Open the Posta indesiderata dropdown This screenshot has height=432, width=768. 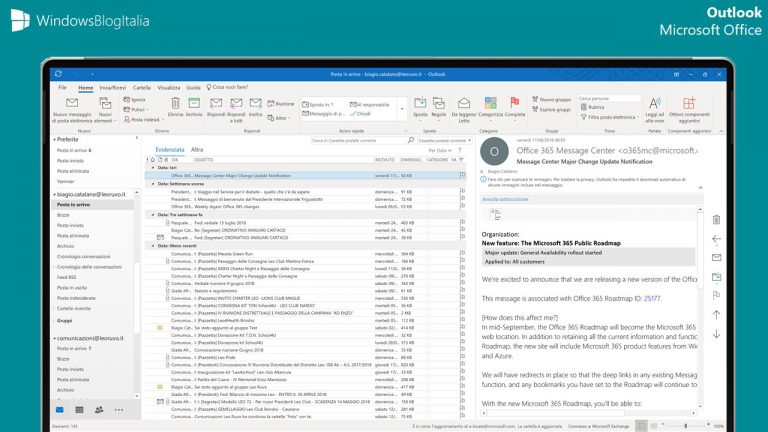point(143,120)
